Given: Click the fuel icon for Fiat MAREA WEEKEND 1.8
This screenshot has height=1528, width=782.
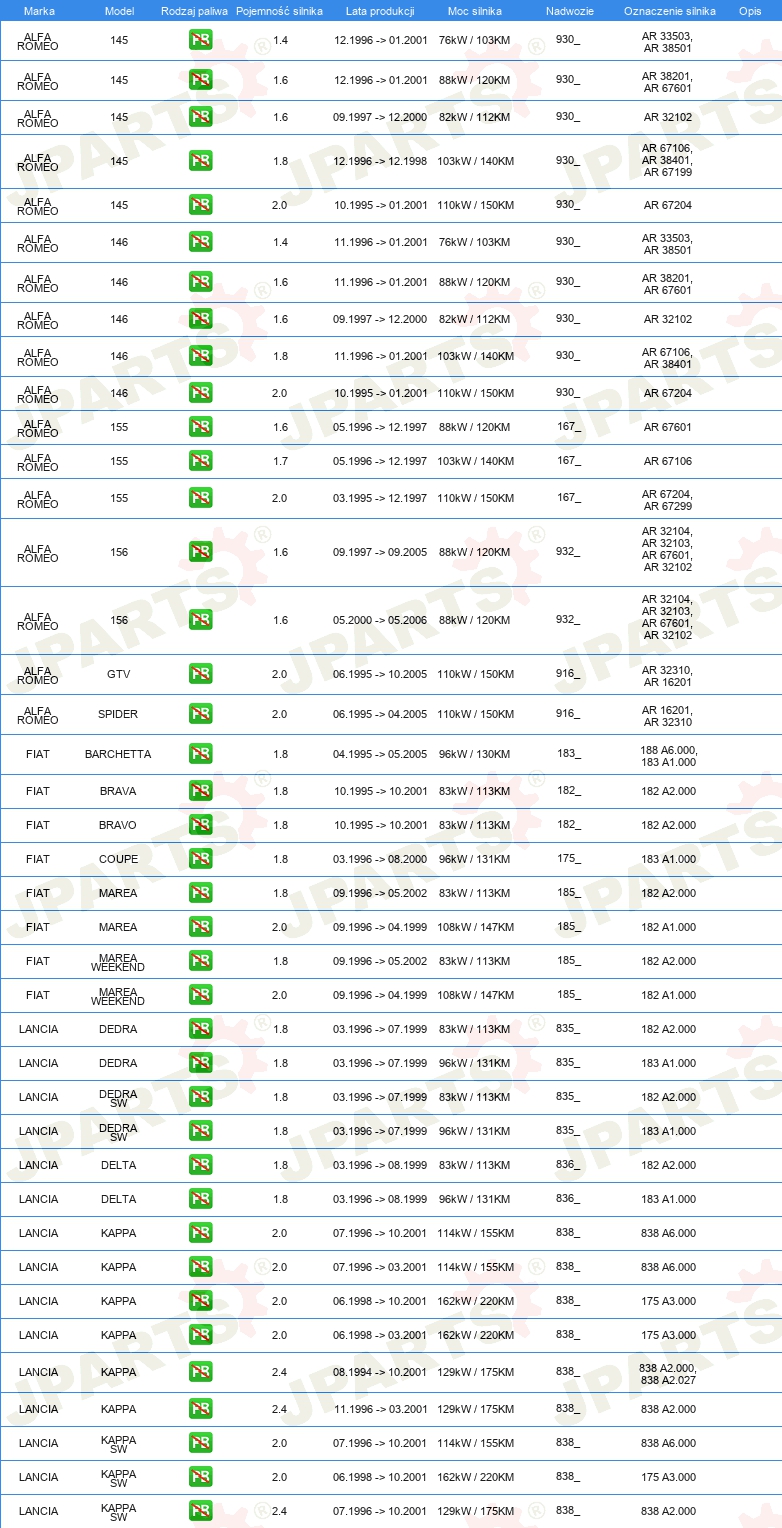Looking at the screenshot, I should click(x=200, y=960).
